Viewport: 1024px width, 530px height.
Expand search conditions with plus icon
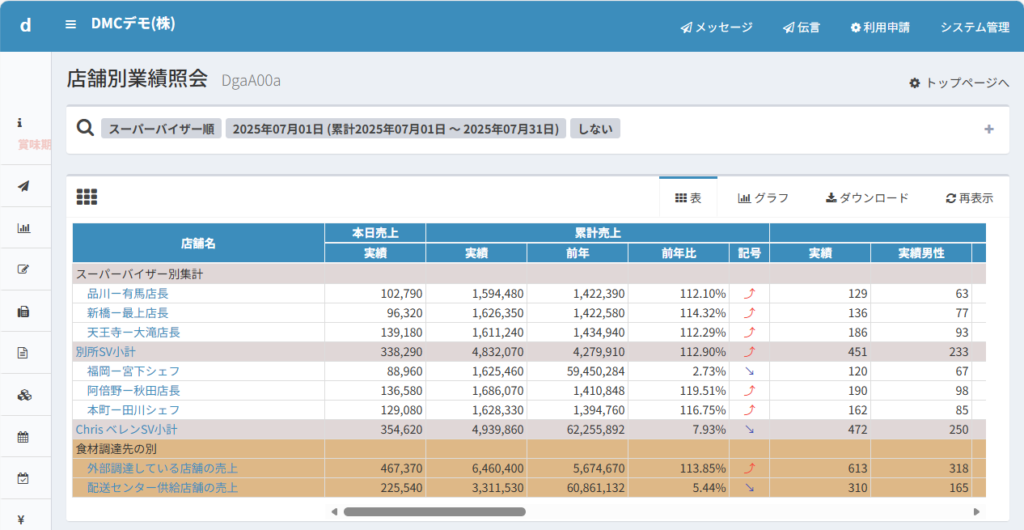[x=989, y=129]
